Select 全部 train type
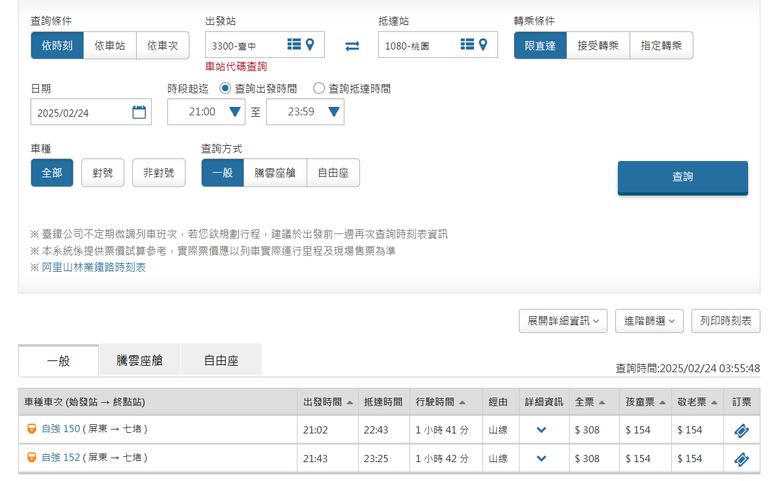Screen dimensions: 780x481 point(52,173)
